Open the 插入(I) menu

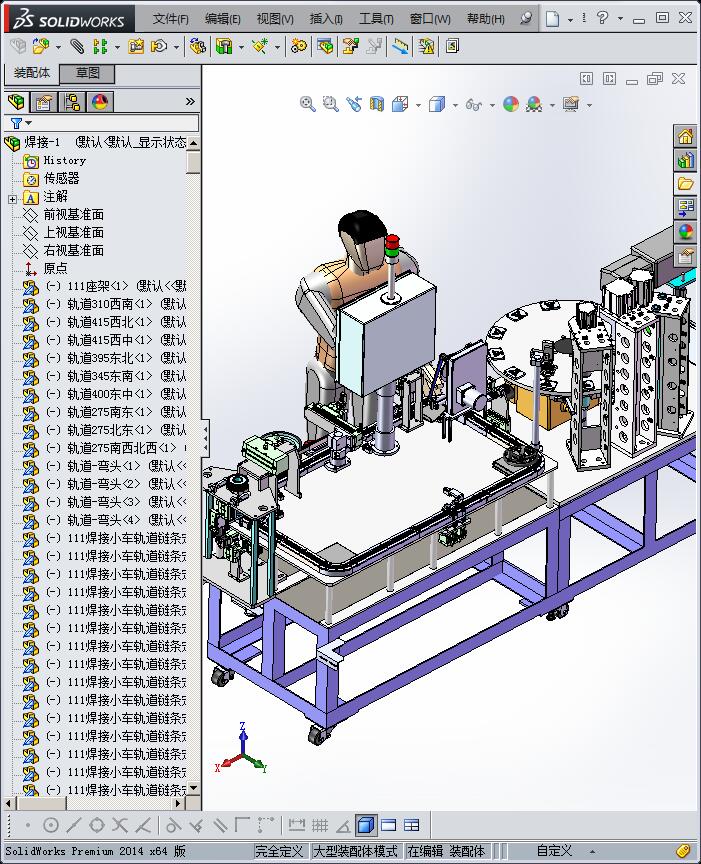326,19
